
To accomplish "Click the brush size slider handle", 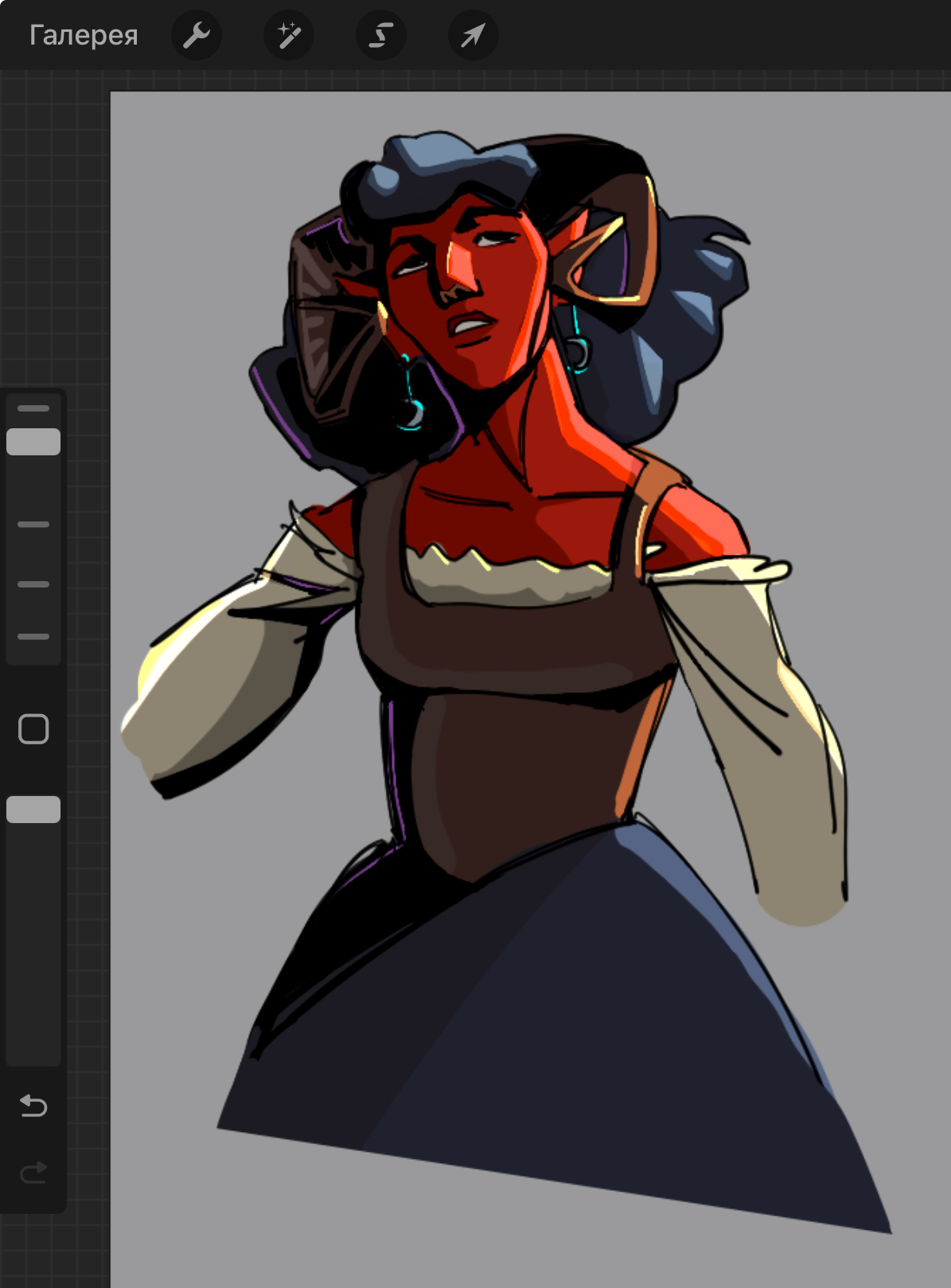I will point(33,442).
